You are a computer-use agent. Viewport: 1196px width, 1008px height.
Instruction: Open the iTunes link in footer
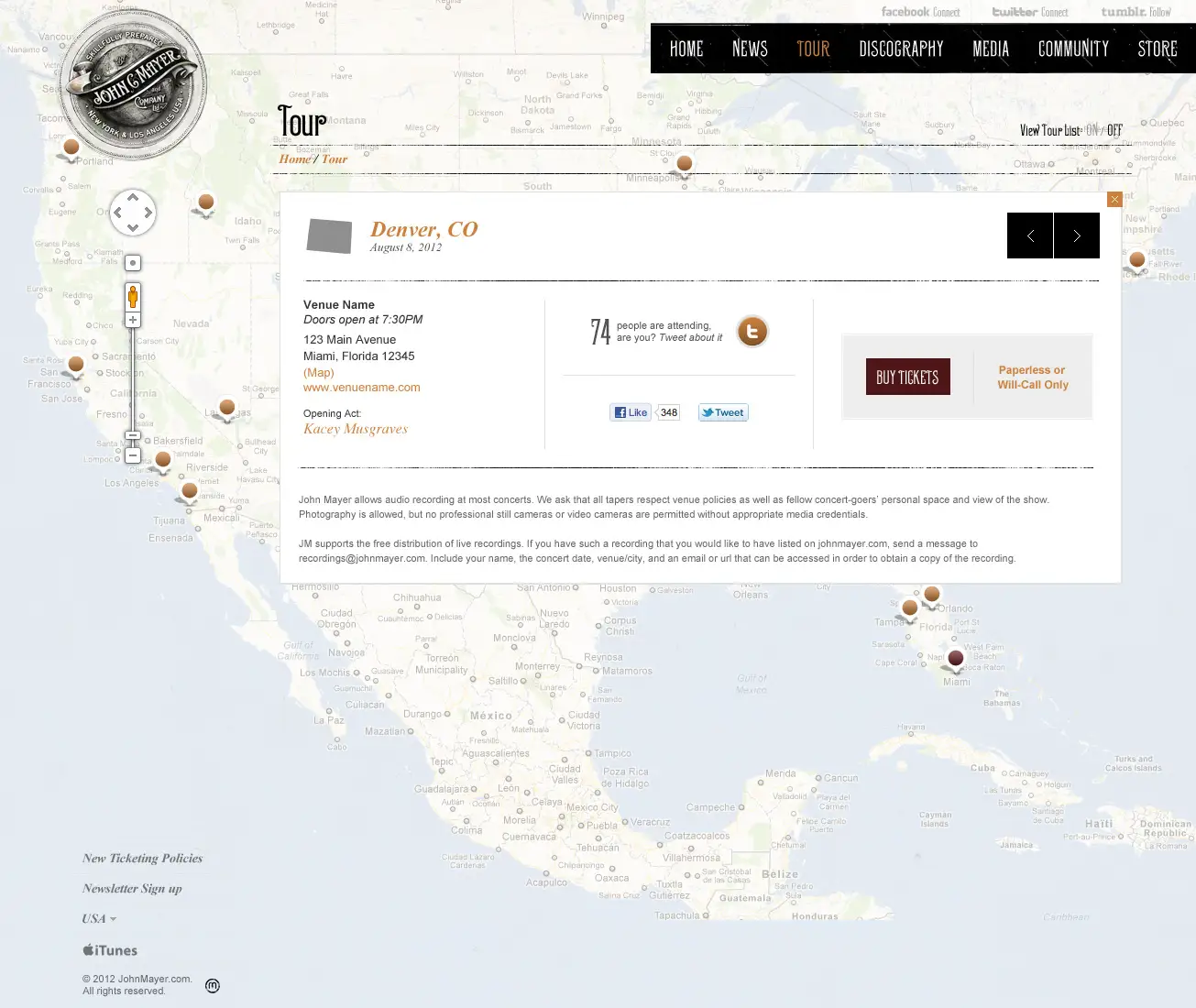[110, 950]
